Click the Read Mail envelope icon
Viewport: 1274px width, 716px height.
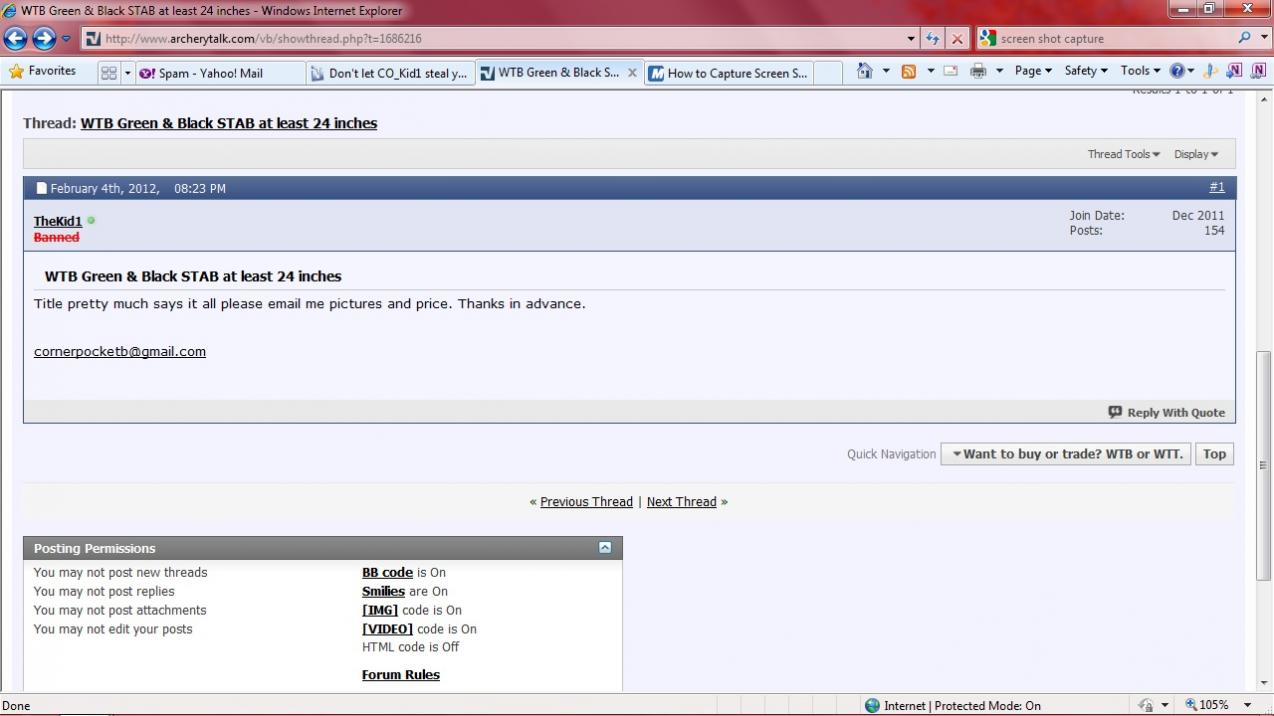tap(950, 71)
